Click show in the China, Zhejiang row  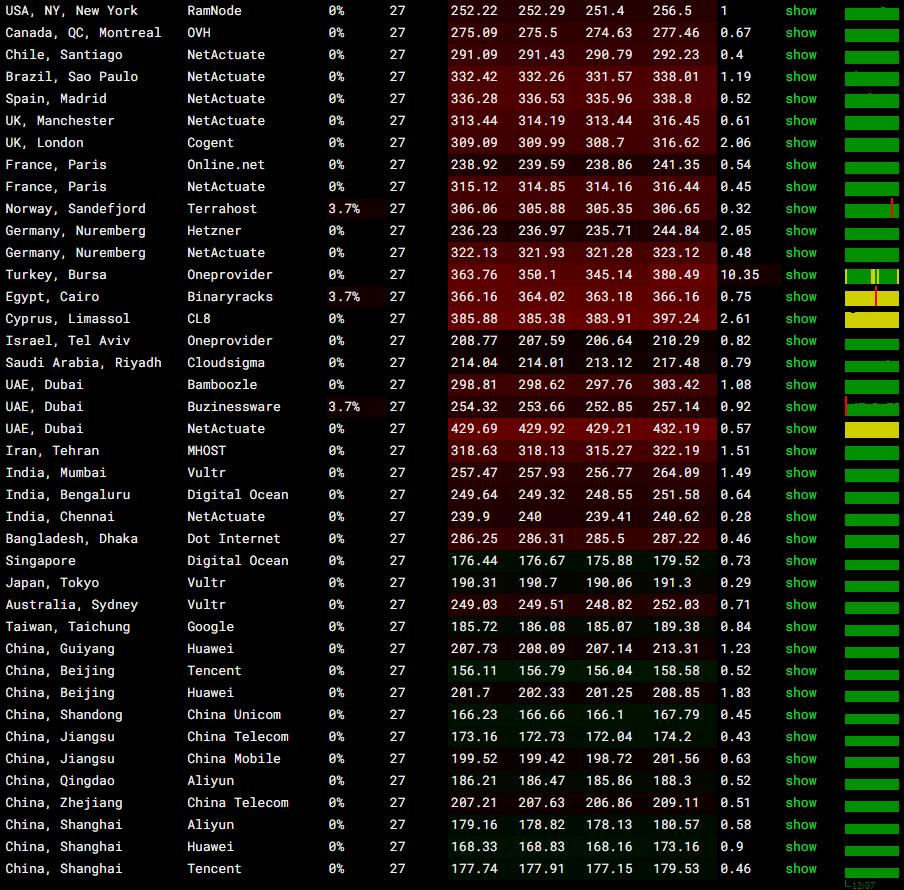pyautogui.click(x=801, y=802)
